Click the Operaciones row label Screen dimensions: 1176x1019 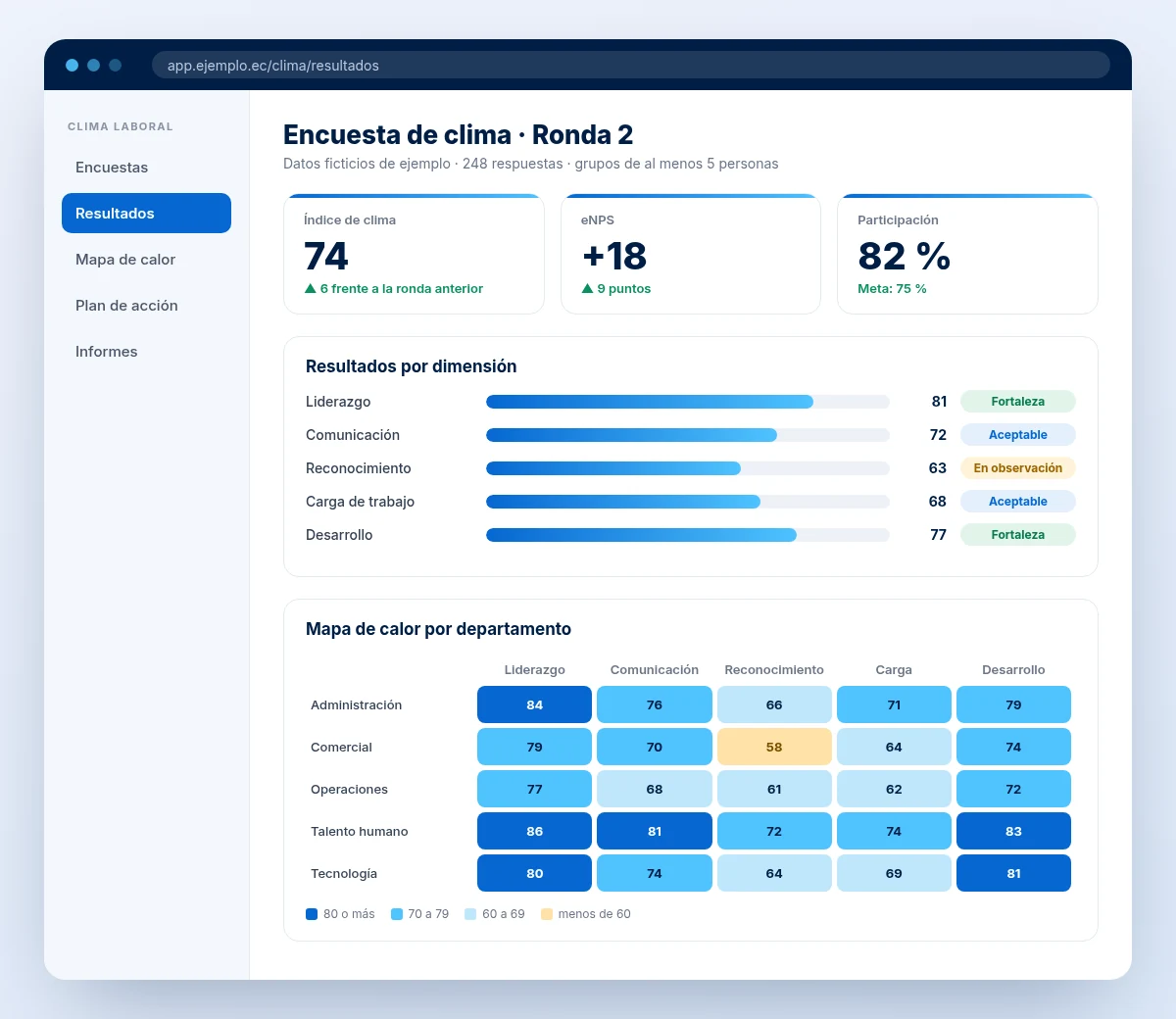click(349, 790)
